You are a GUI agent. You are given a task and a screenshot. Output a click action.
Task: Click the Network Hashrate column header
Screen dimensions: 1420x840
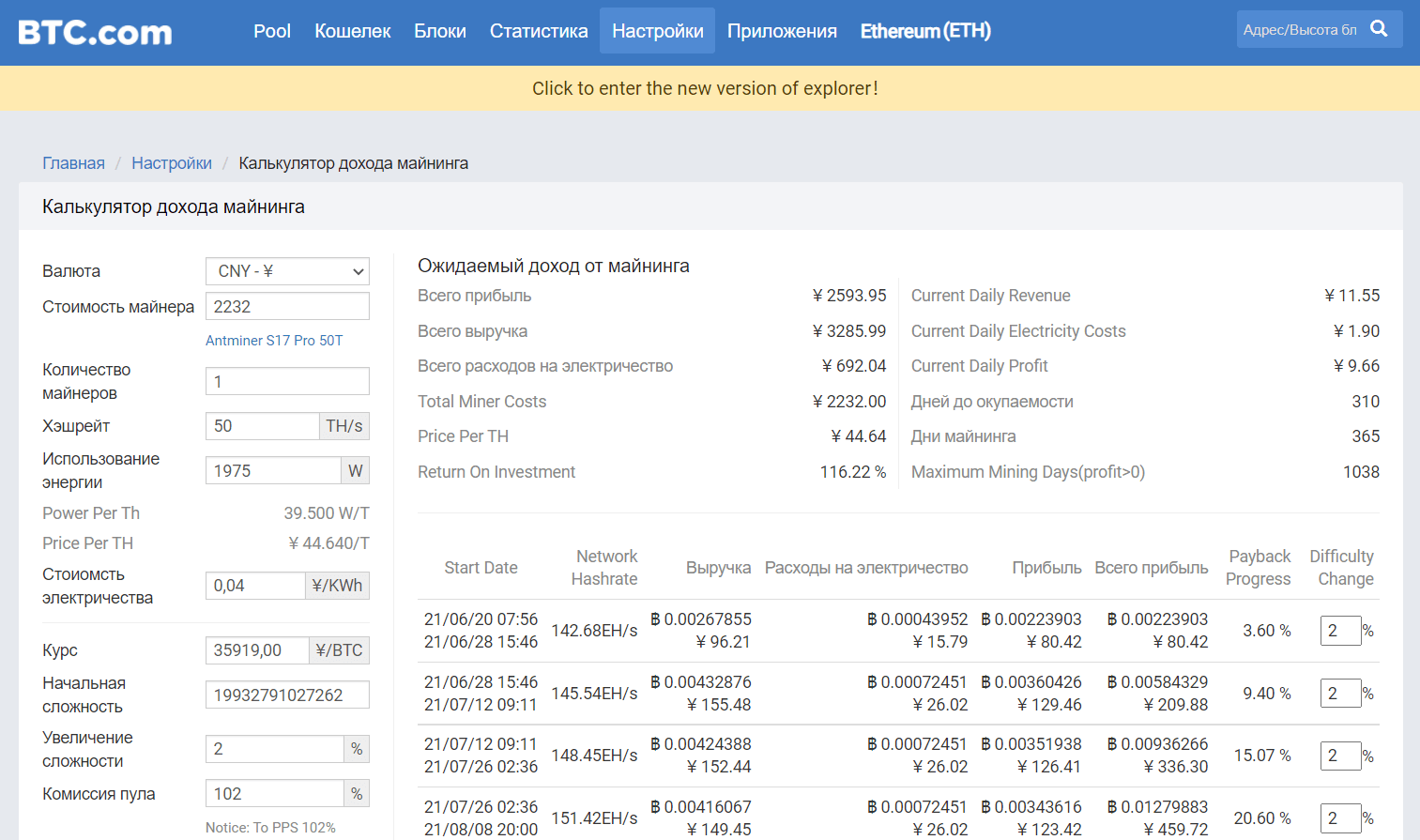tap(604, 568)
